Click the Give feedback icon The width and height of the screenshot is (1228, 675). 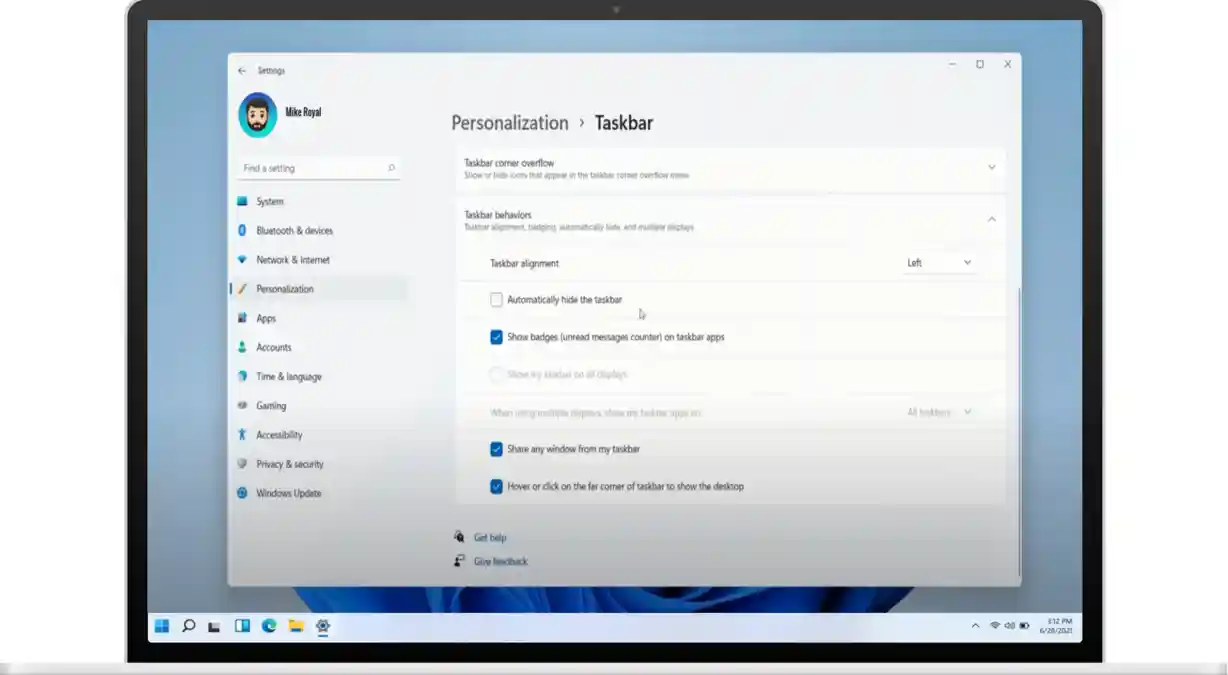[459, 561]
